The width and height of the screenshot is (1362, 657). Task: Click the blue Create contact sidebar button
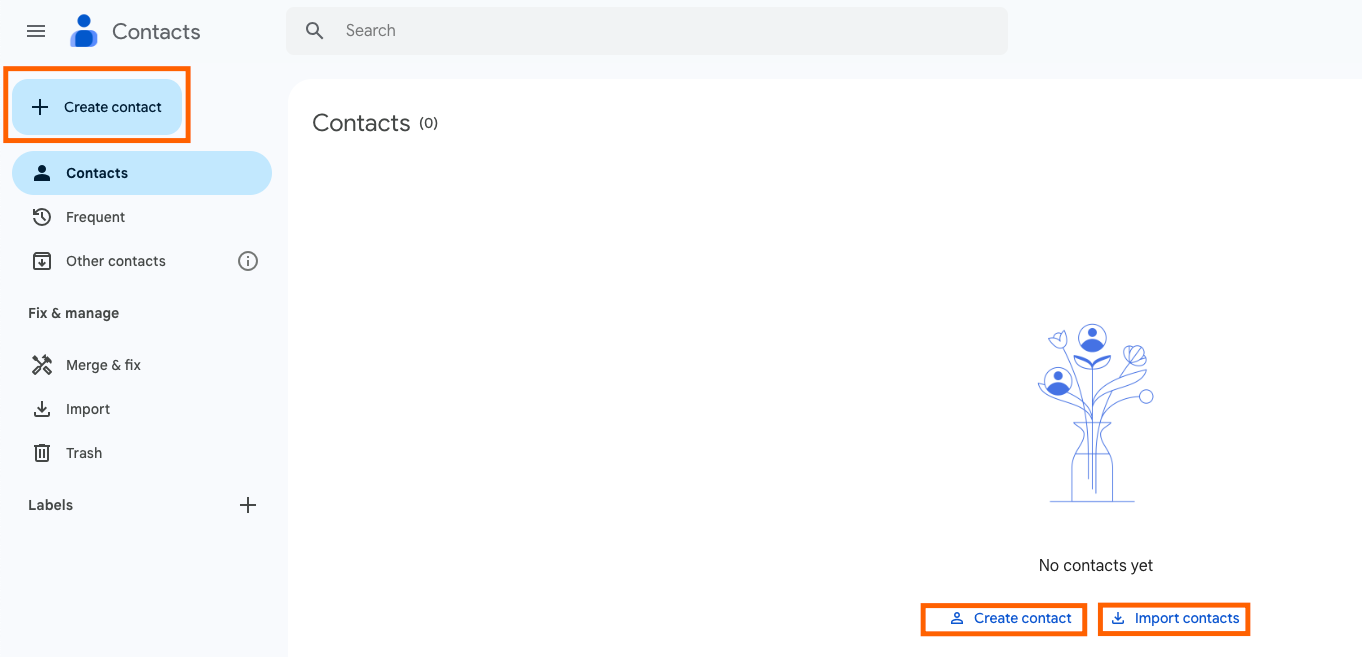pyautogui.click(x=97, y=107)
